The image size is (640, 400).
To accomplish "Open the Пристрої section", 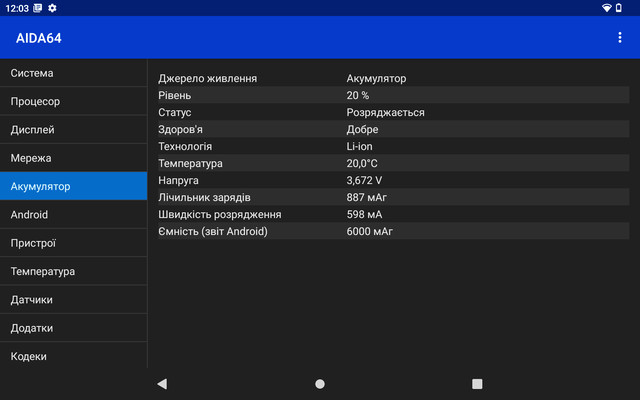I will (x=73, y=243).
